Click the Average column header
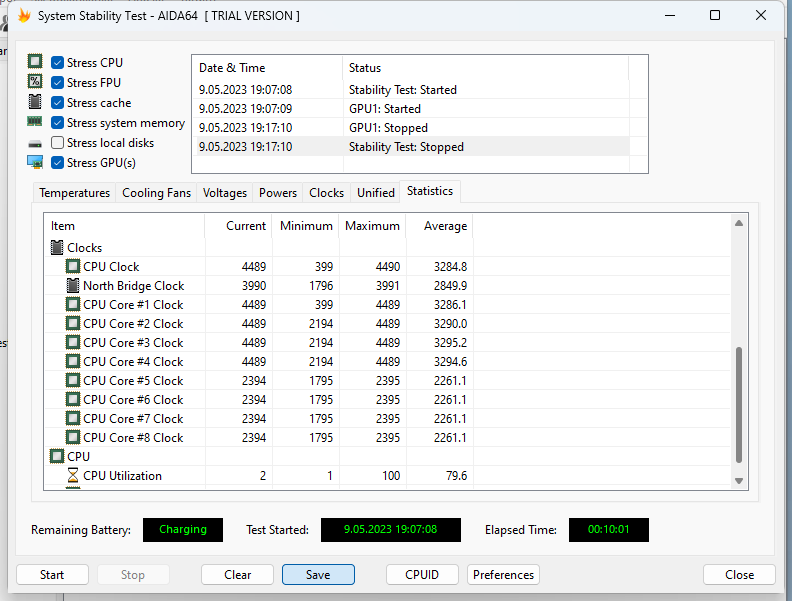792x601 pixels. (x=439, y=226)
